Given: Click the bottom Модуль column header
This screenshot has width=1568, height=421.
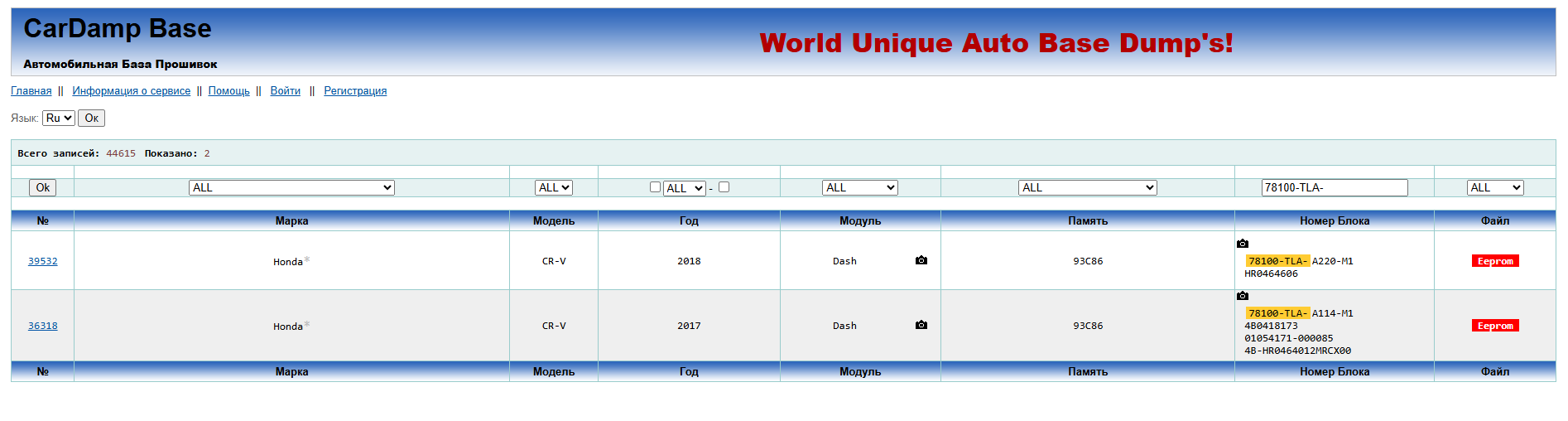Looking at the screenshot, I should pyautogui.click(x=860, y=371).
